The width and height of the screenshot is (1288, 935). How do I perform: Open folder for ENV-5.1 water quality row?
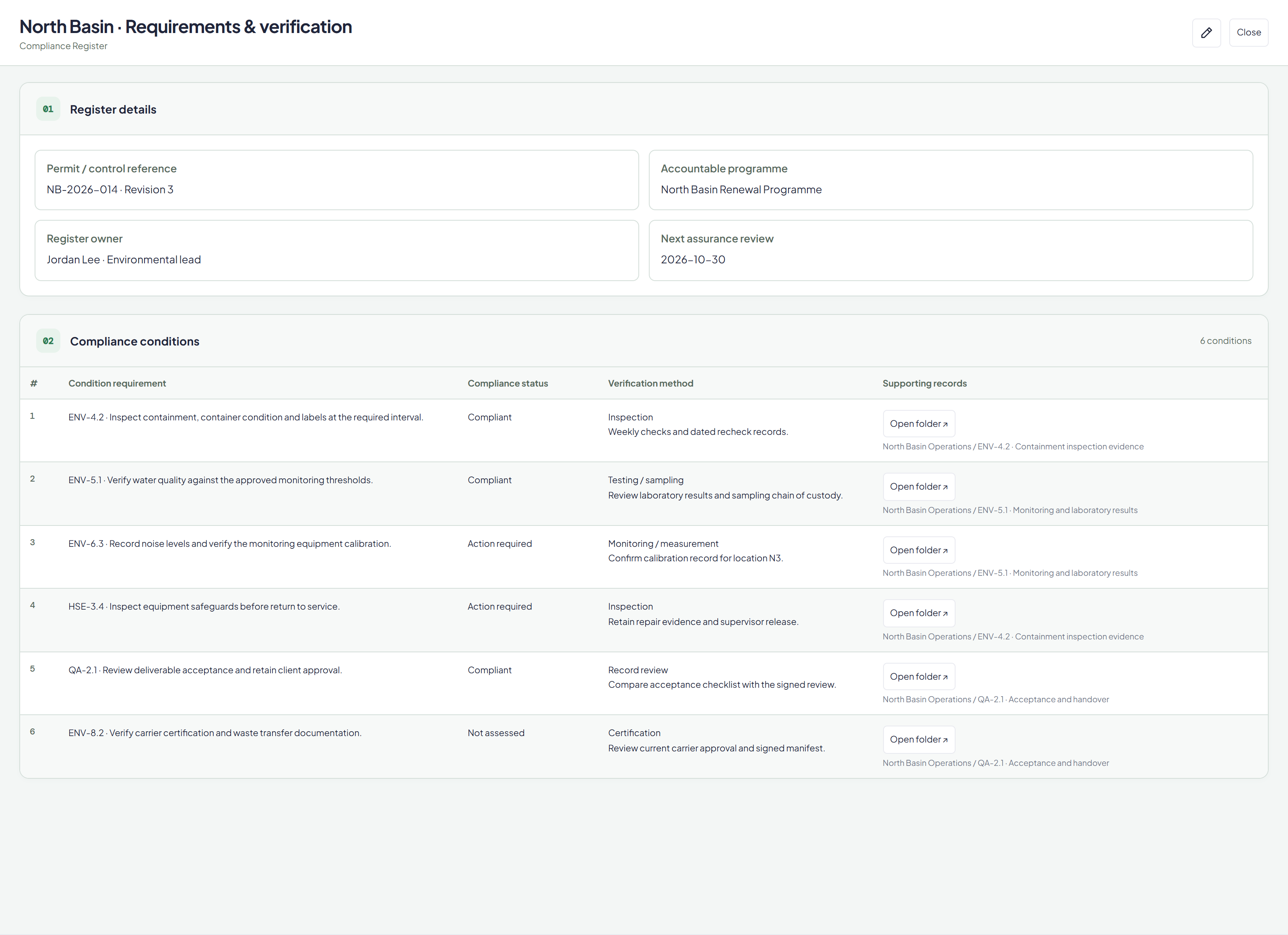click(918, 487)
